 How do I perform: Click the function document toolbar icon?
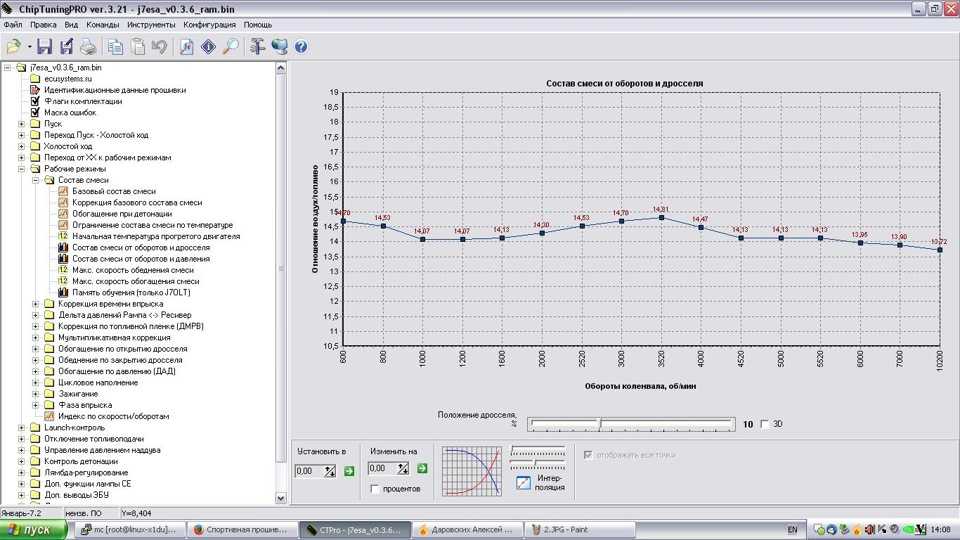tap(186, 47)
